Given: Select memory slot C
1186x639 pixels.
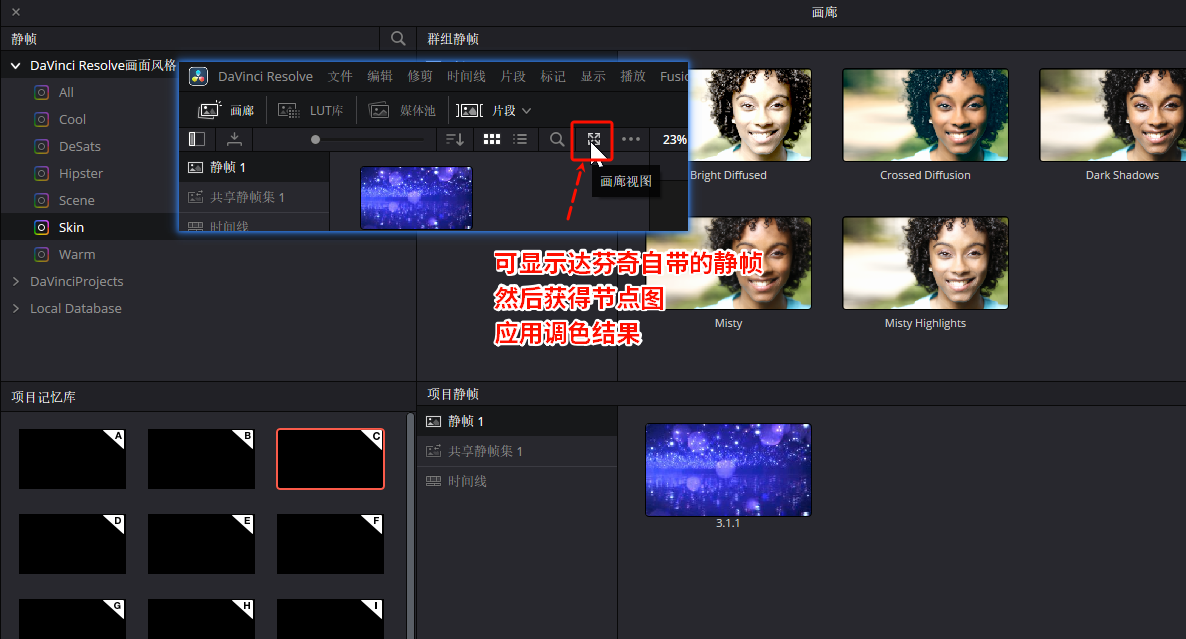Looking at the screenshot, I should click(x=331, y=459).
